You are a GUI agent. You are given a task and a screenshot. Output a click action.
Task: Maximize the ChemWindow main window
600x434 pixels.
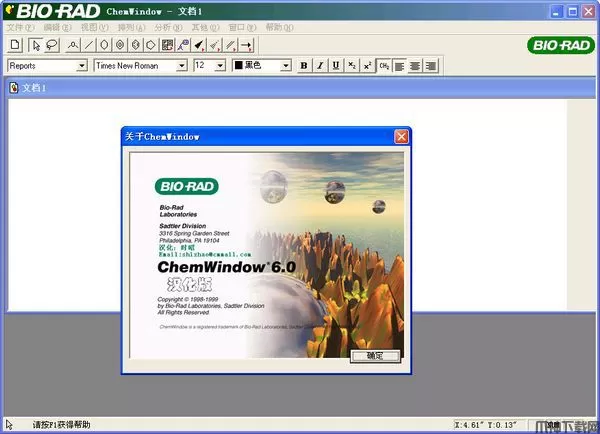(x=572, y=12)
